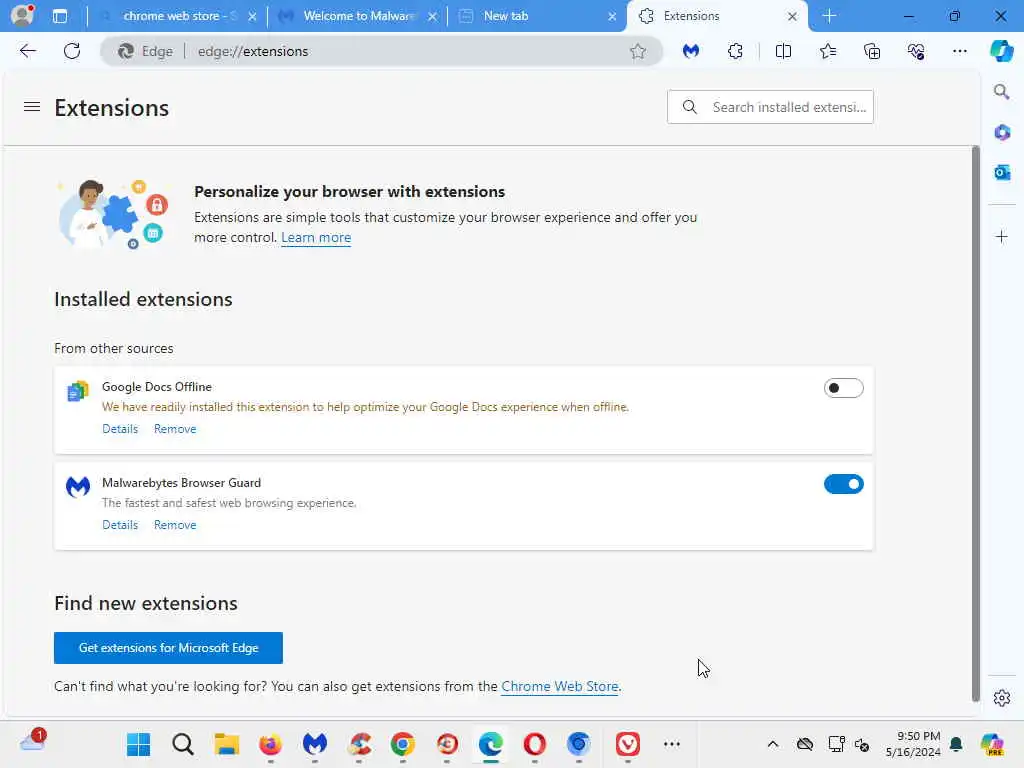Launch Opera from the taskbar

point(534,744)
